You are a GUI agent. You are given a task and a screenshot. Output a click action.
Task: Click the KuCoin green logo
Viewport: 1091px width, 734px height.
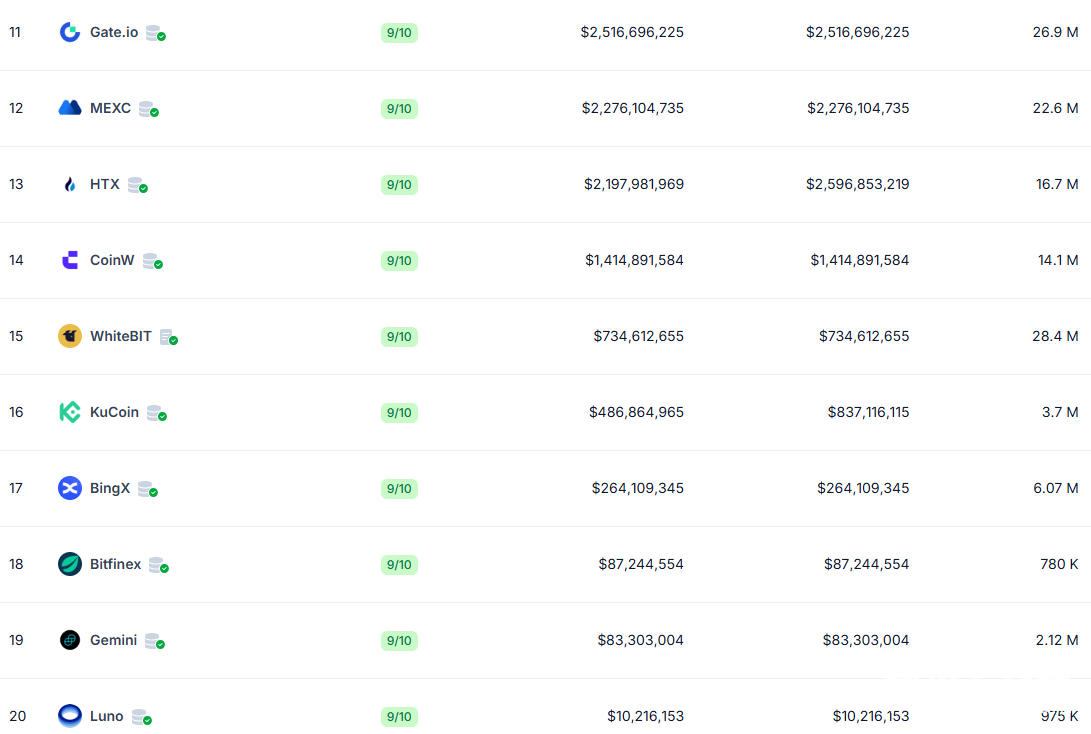[70, 412]
